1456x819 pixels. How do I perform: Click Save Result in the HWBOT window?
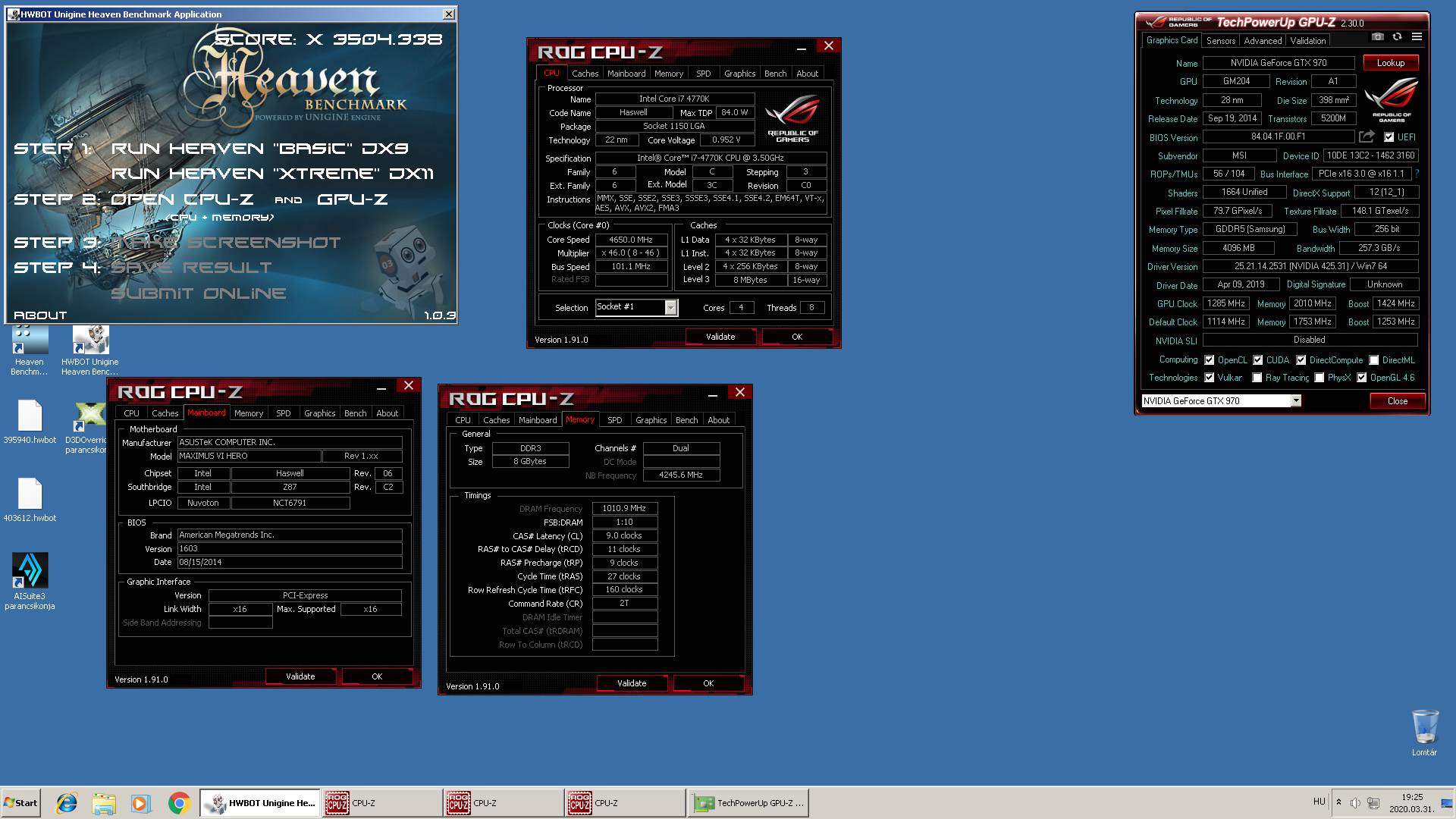point(191,268)
